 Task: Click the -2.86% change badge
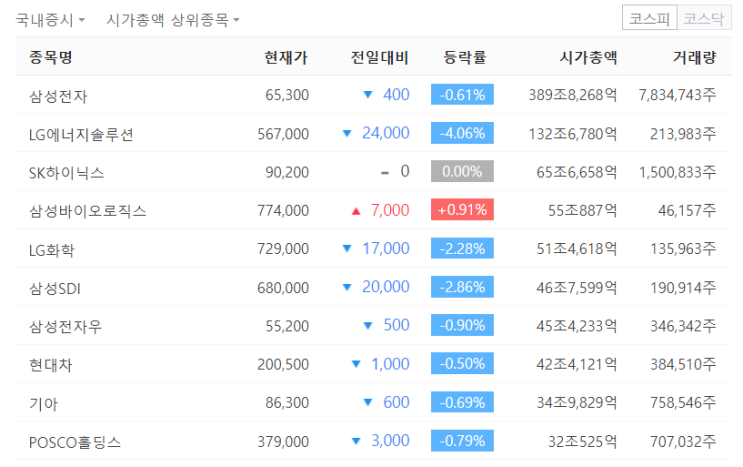tap(462, 287)
